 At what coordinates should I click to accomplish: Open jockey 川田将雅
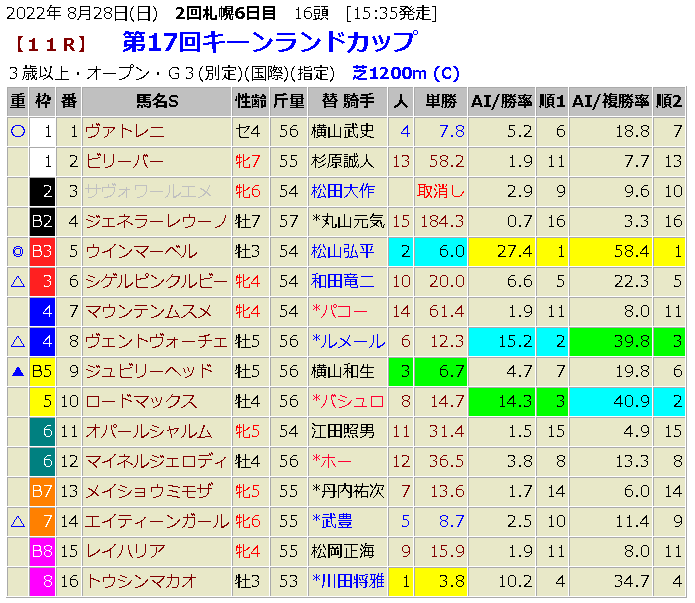point(348,581)
